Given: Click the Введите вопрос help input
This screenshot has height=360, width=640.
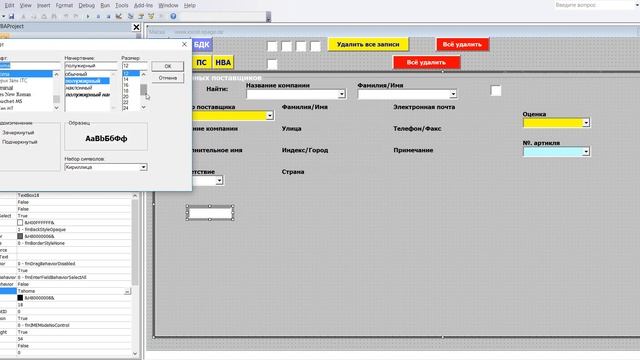Looking at the screenshot, I should point(593,5).
